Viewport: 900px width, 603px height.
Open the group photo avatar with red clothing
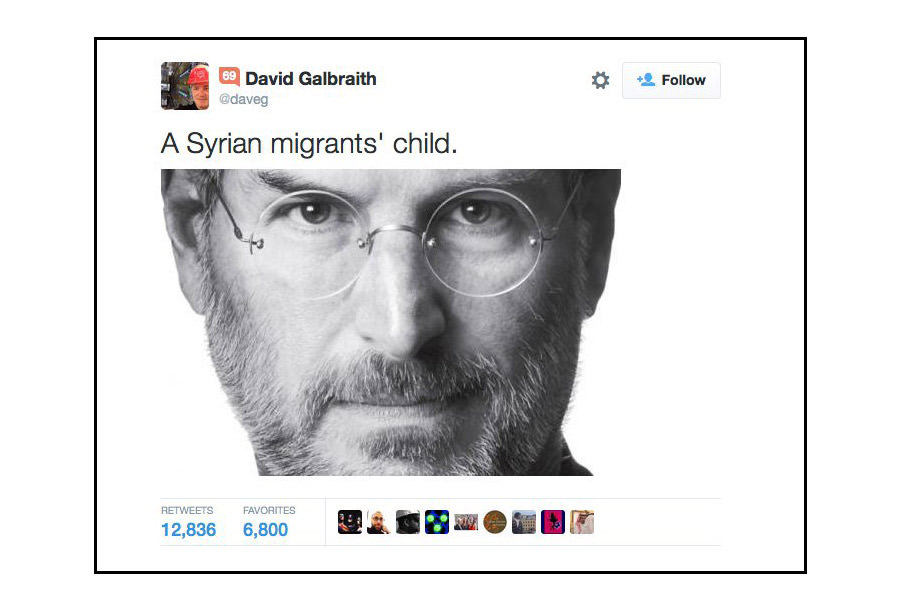click(x=466, y=522)
